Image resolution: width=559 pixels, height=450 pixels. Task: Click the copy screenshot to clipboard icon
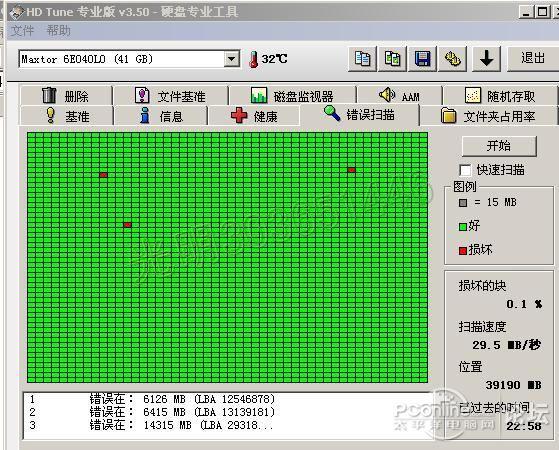coord(392,59)
